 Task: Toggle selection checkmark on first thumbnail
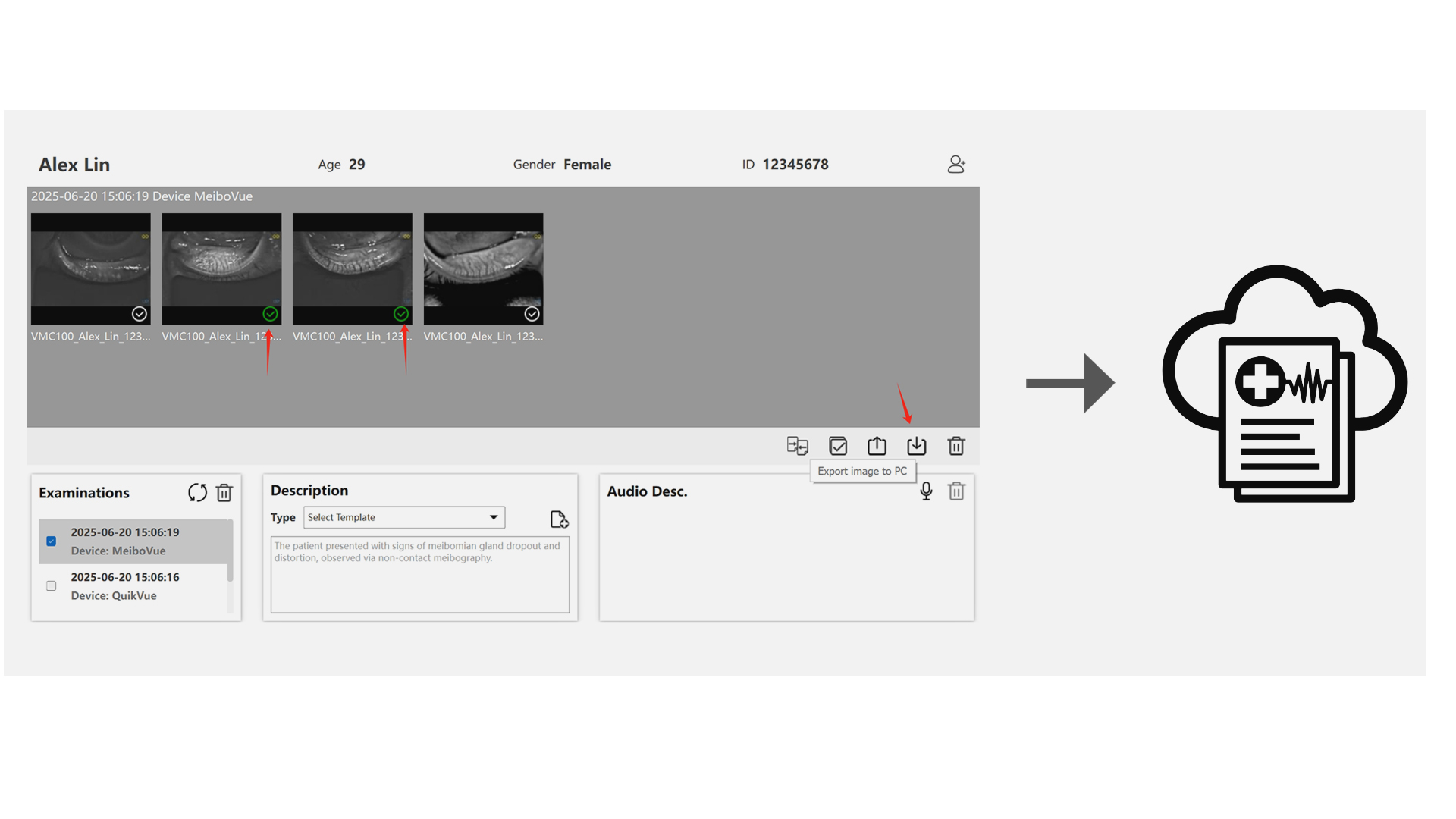(140, 314)
